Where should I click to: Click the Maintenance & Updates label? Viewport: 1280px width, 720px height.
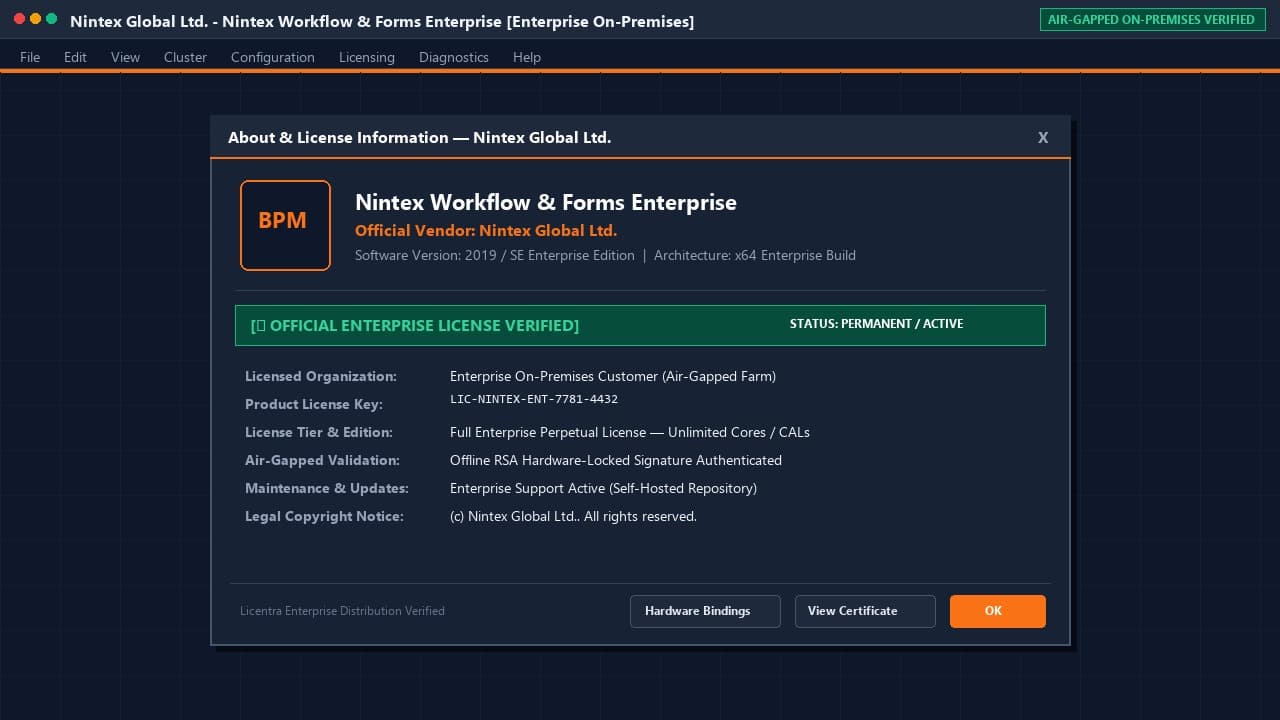(327, 488)
